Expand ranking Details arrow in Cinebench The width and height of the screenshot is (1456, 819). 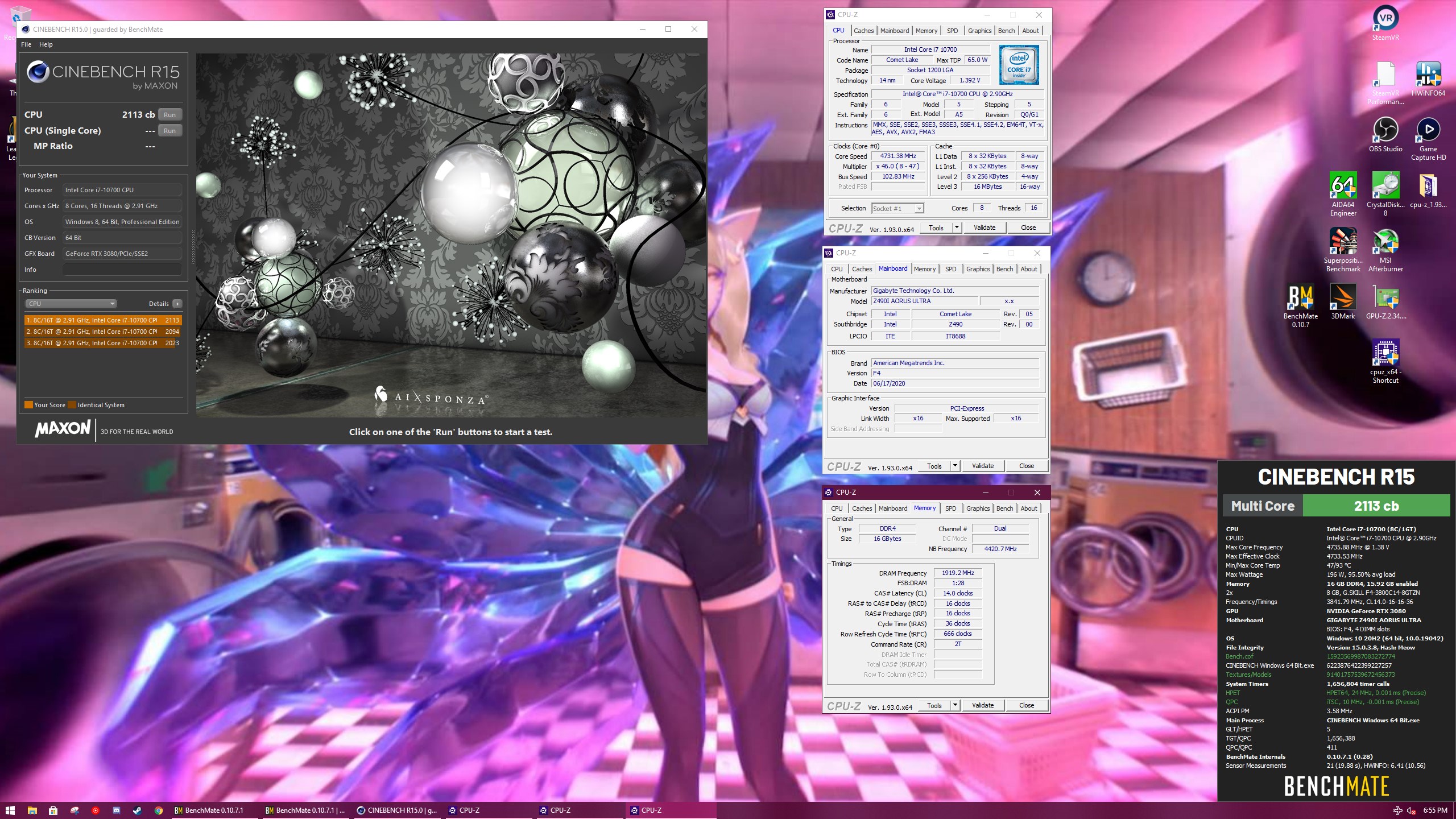pyautogui.click(x=177, y=304)
